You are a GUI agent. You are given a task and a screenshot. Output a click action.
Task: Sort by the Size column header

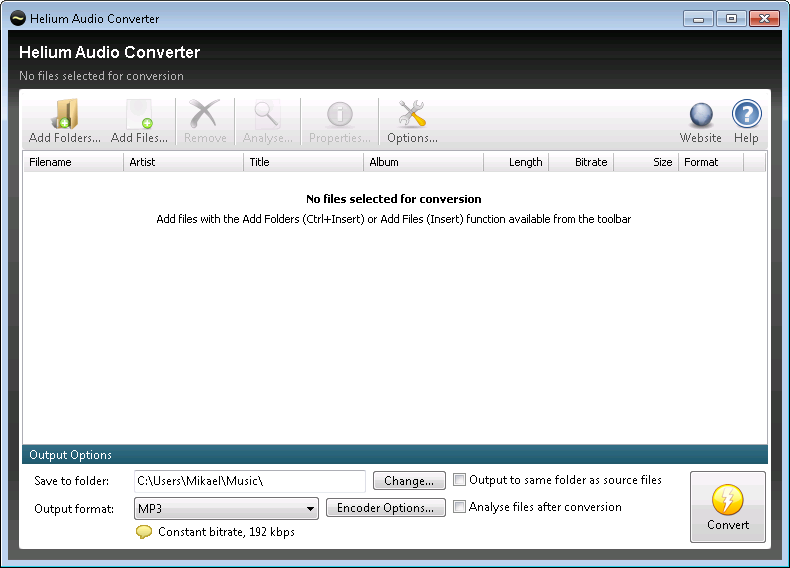[x=646, y=162]
